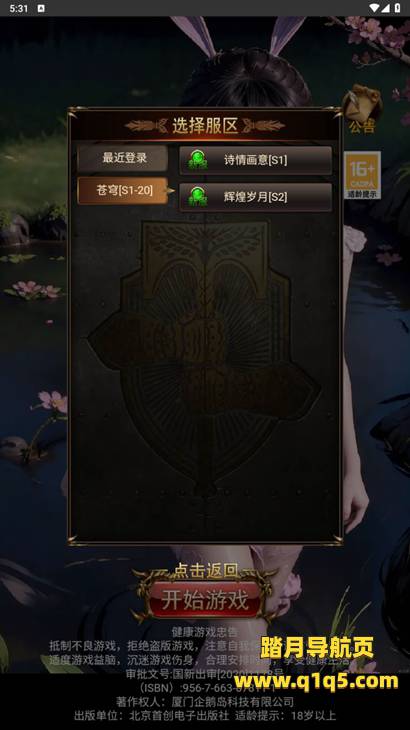The image size is (410, 730).
Task: Tap the 开始游戏 start button
Action: [205, 600]
